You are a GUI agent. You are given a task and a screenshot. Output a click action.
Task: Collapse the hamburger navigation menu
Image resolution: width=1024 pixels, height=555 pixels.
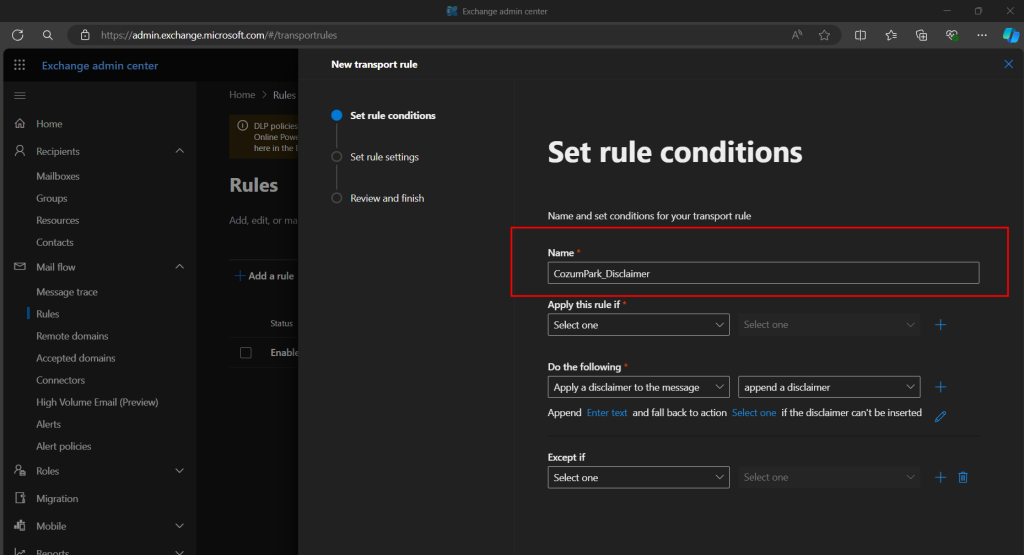click(20, 95)
